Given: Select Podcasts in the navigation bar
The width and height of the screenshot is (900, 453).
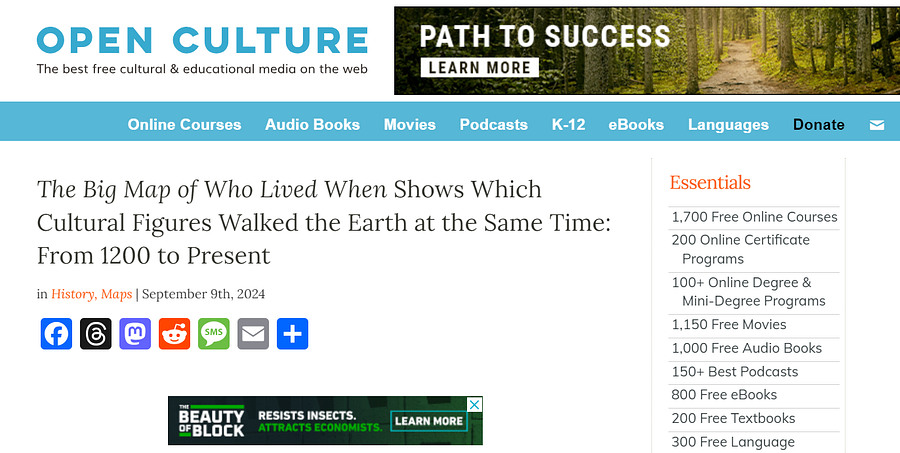Looking at the screenshot, I should pos(494,125).
